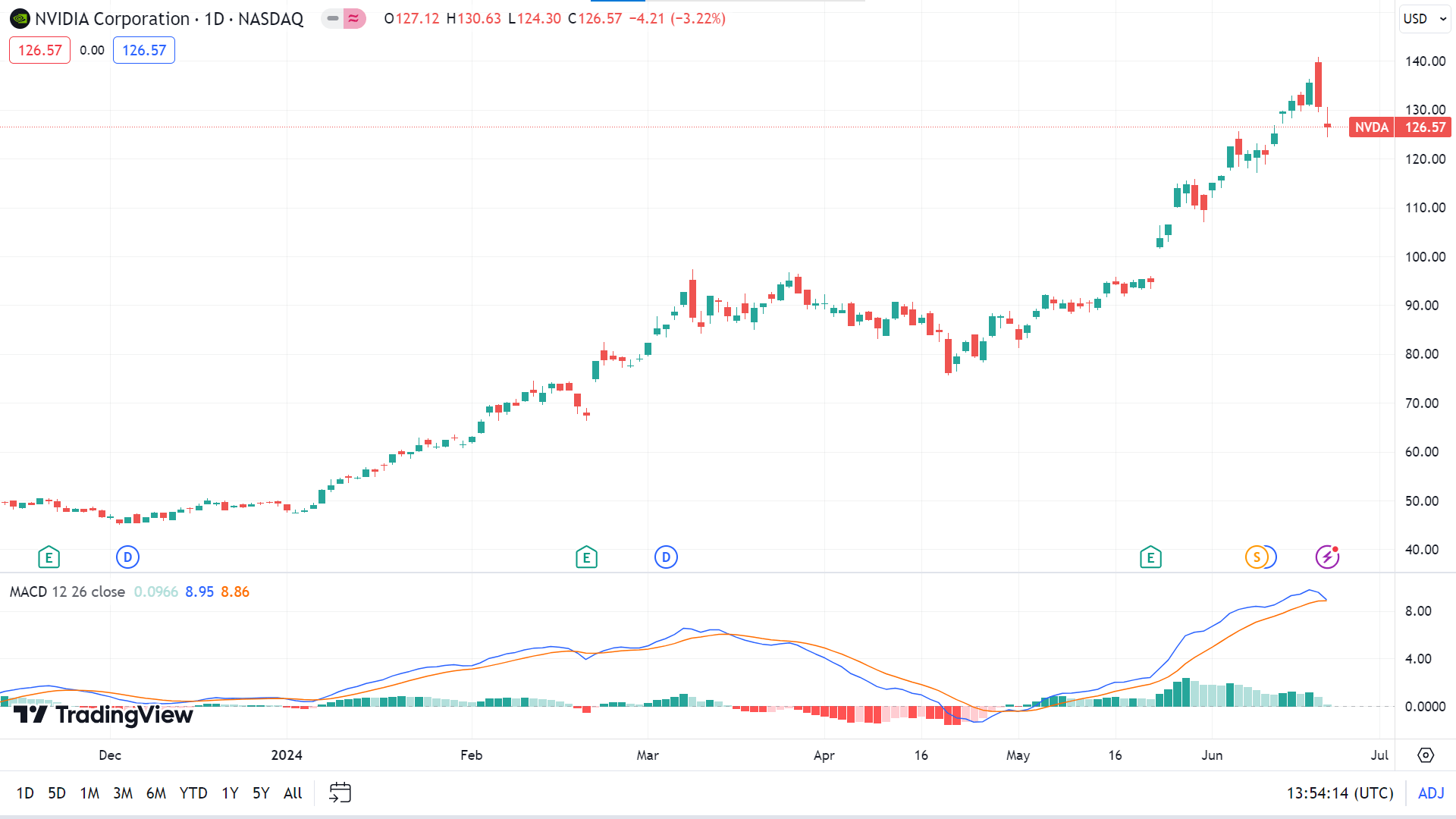Image resolution: width=1456 pixels, height=819 pixels.
Task: Select the 5Y time range
Action: point(261,792)
